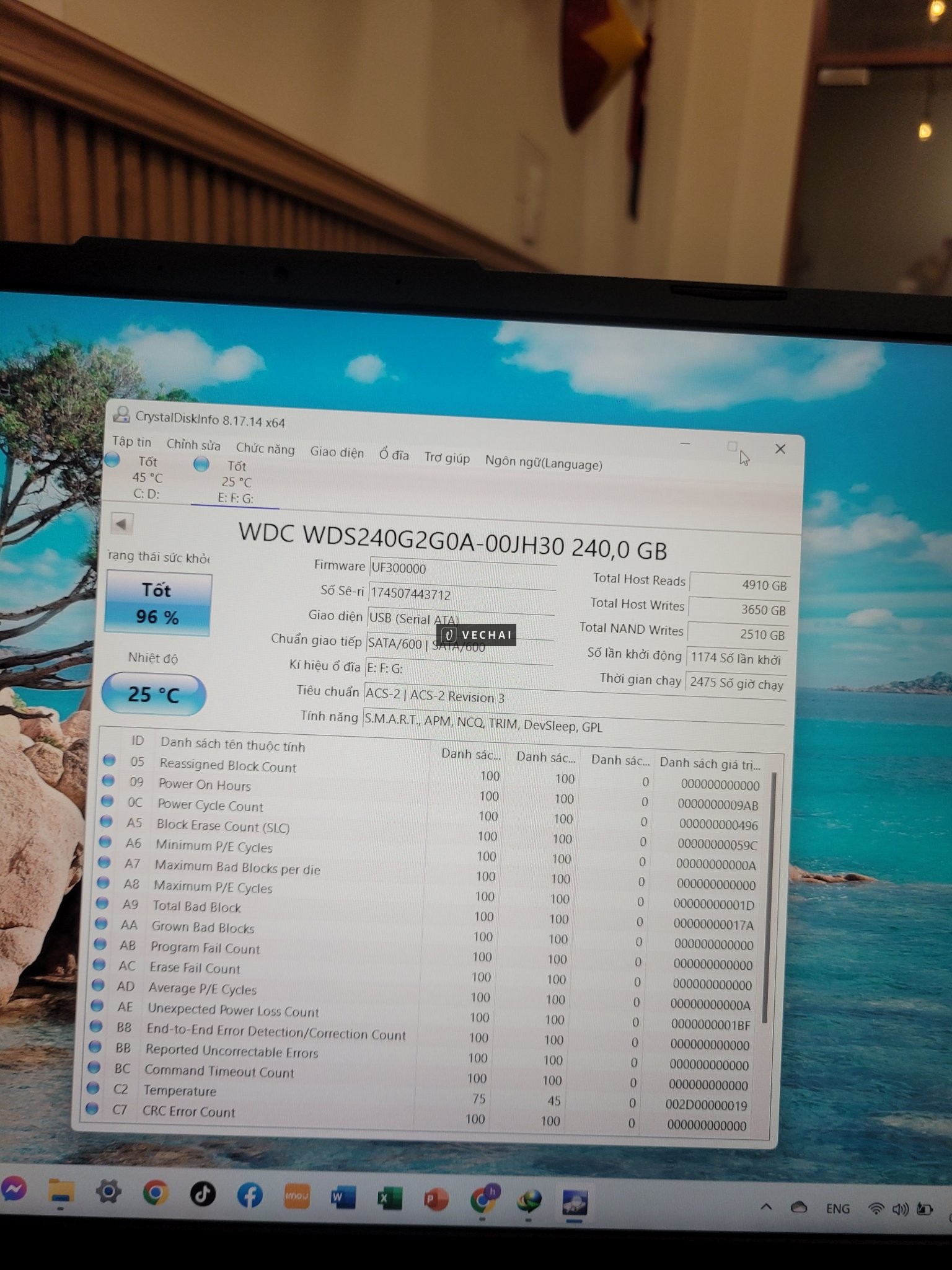Open the Tập tin menu
Screen dimensions: 952x1270
[131, 442]
